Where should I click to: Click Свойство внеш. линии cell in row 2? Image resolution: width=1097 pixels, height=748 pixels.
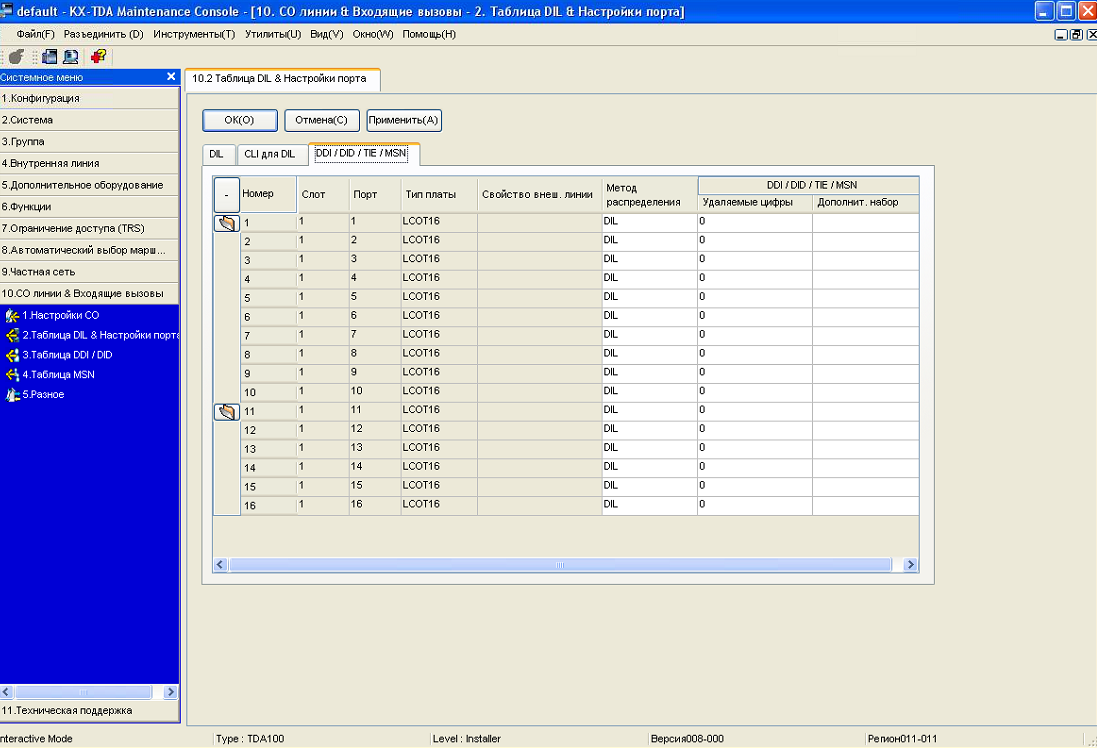[x=539, y=241]
